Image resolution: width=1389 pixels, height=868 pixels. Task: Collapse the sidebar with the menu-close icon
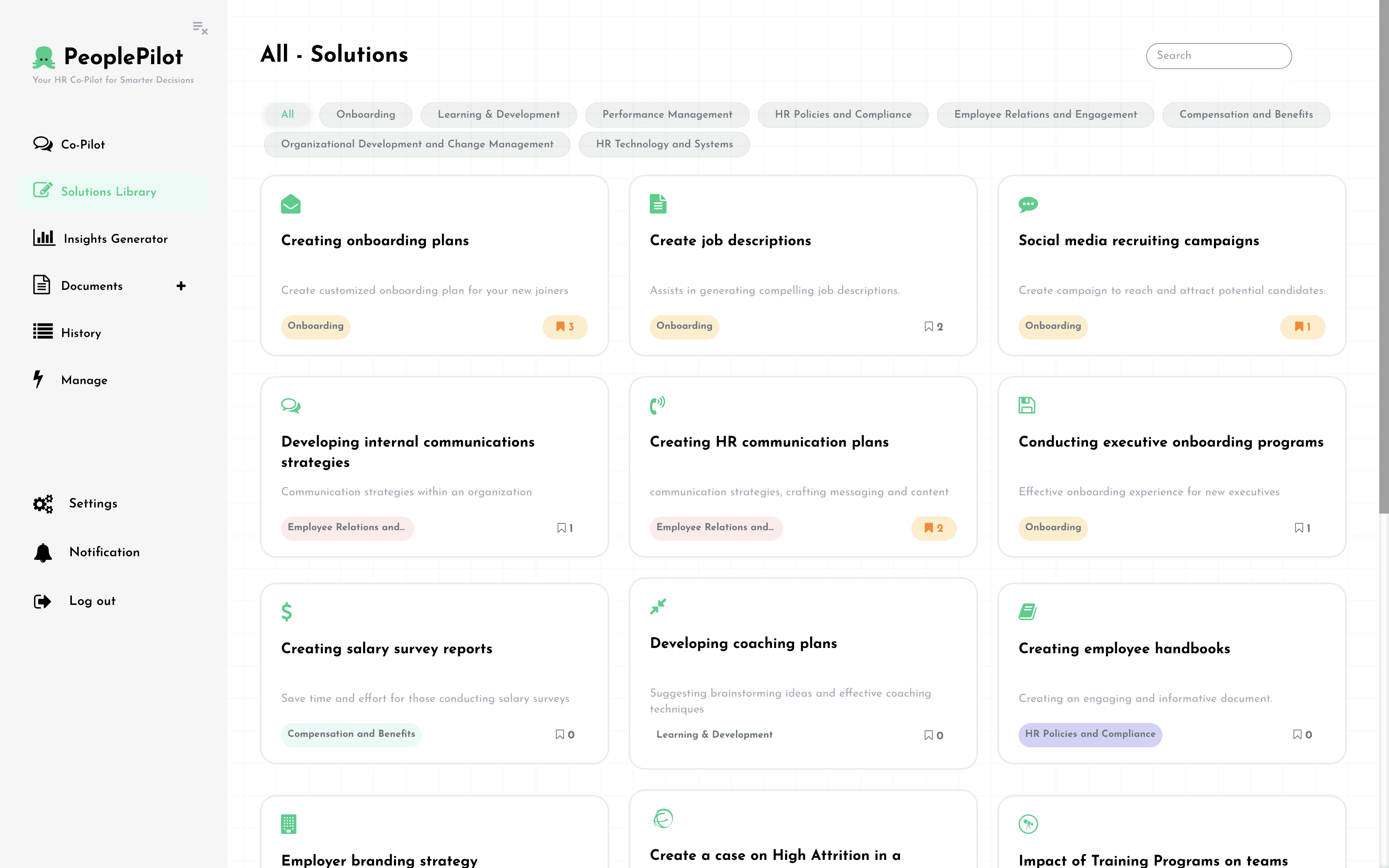pos(200,28)
